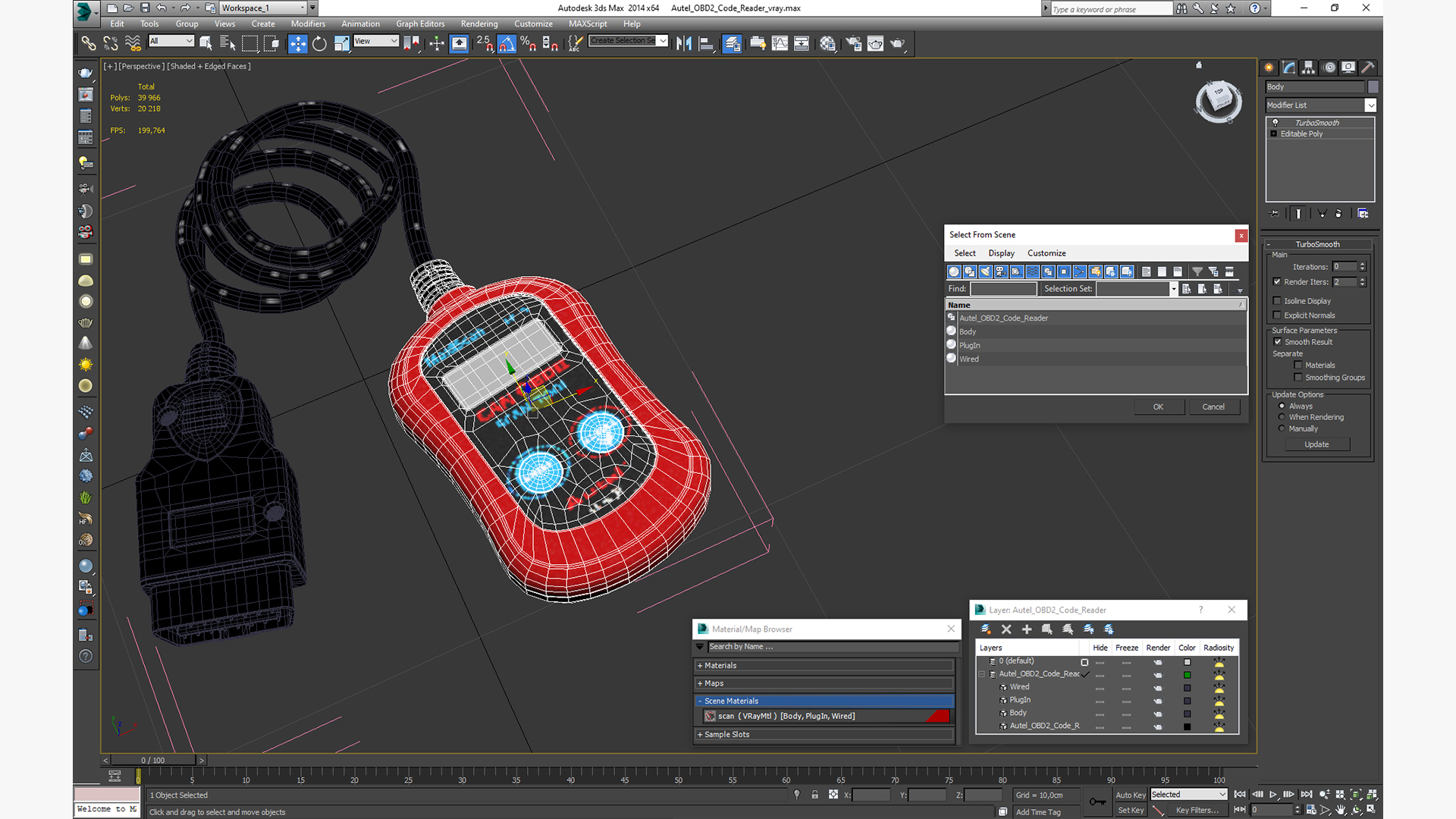Activate the Select and Rotate tool

click(319, 43)
